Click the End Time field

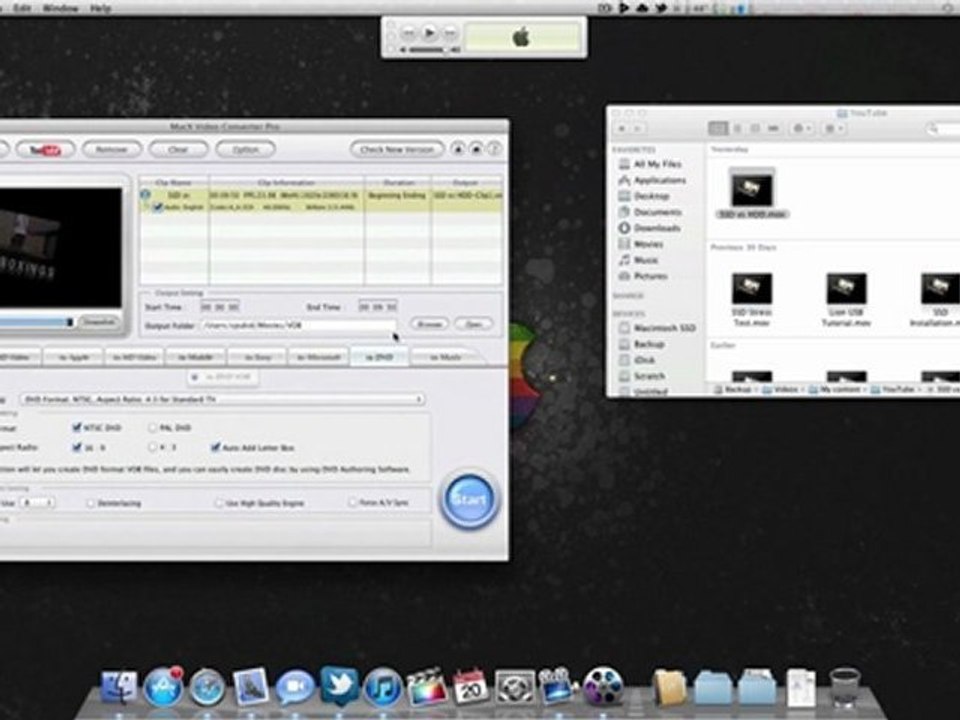tap(378, 306)
